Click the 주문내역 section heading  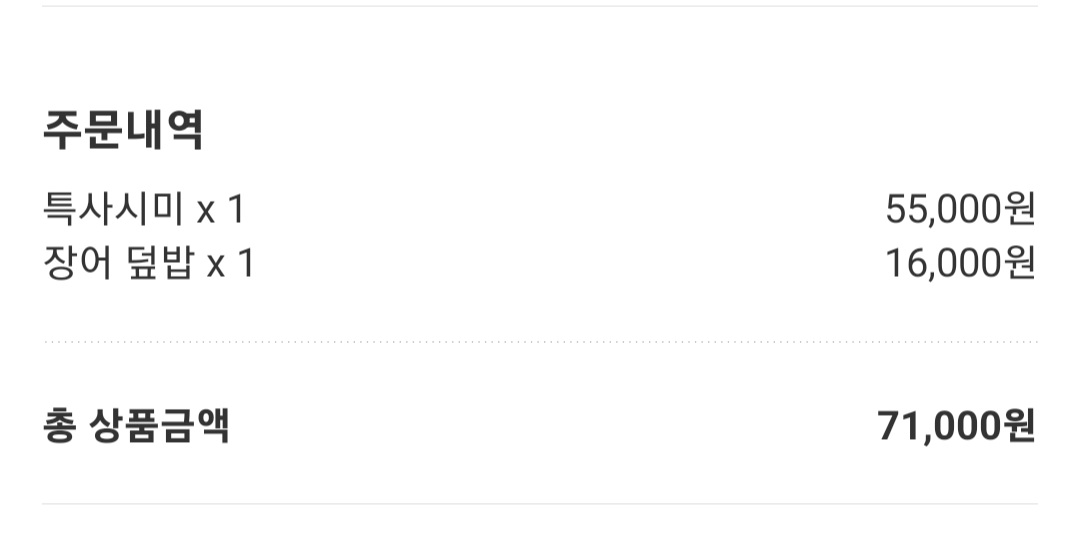click(123, 129)
